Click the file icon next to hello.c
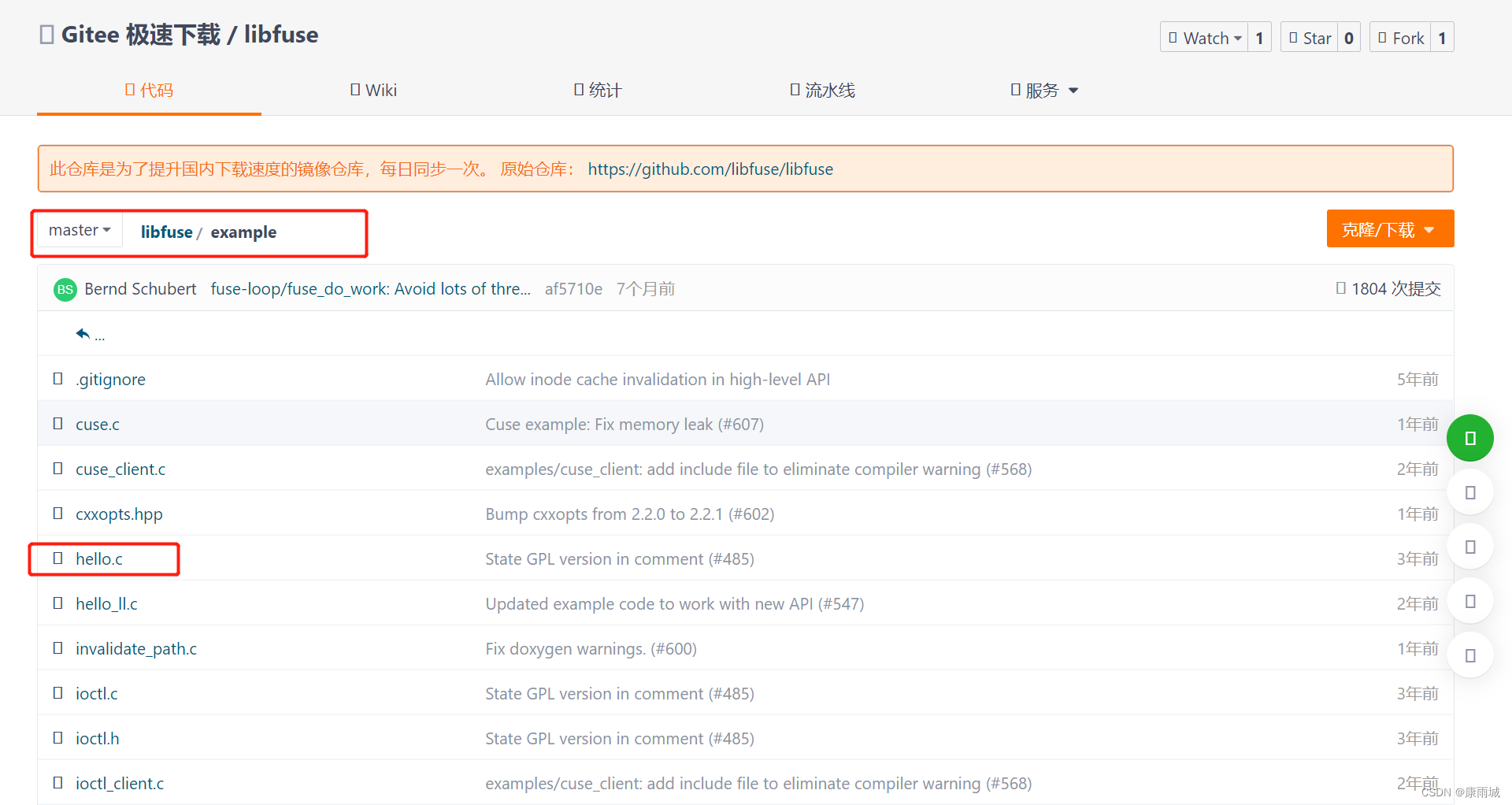 (57, 558)
